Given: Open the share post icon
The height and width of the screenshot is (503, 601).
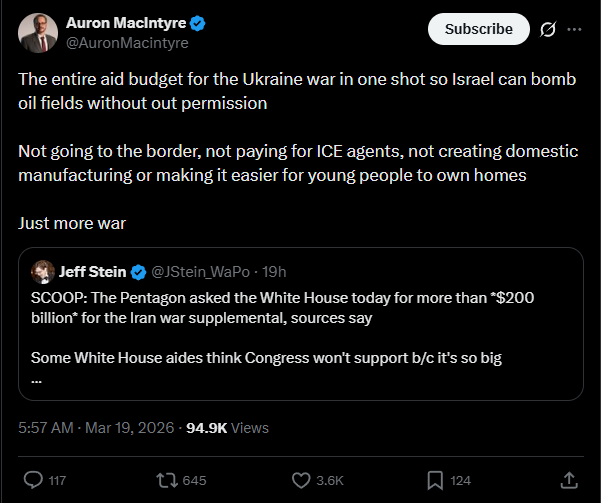Looking at the screenshot, I should (x=568, y=480).
